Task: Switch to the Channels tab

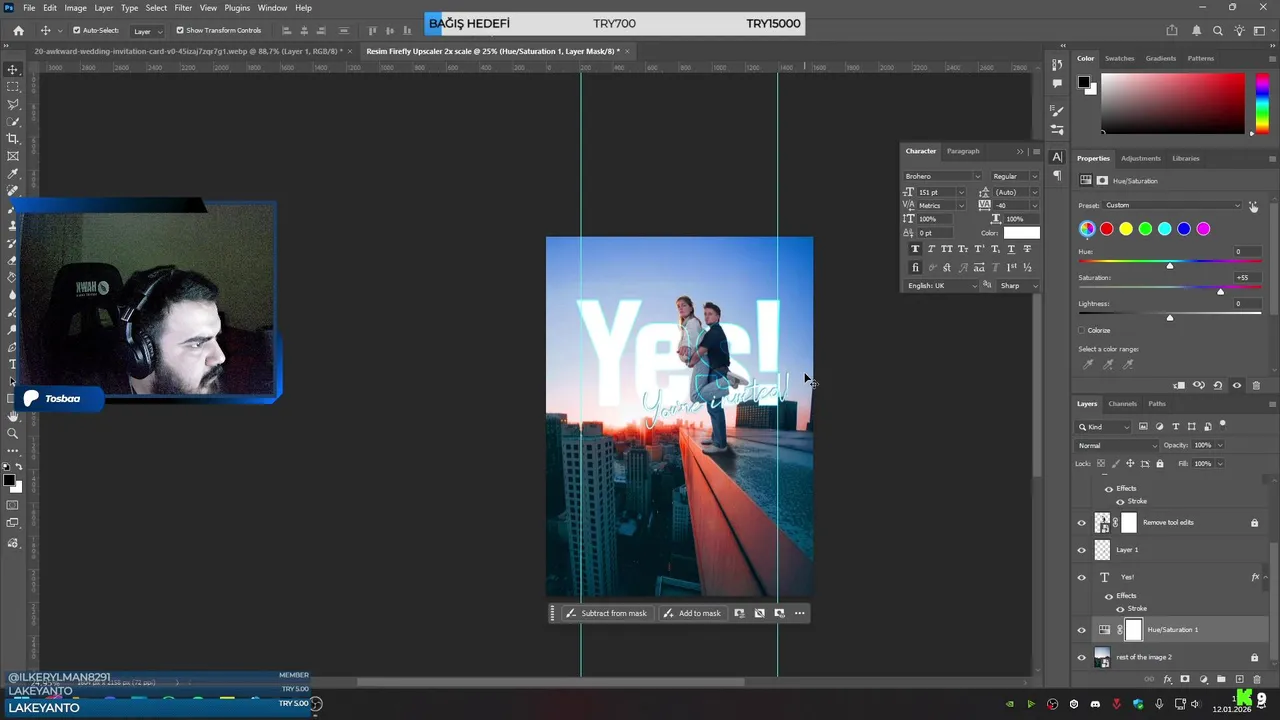Action: pos(1122,404)
